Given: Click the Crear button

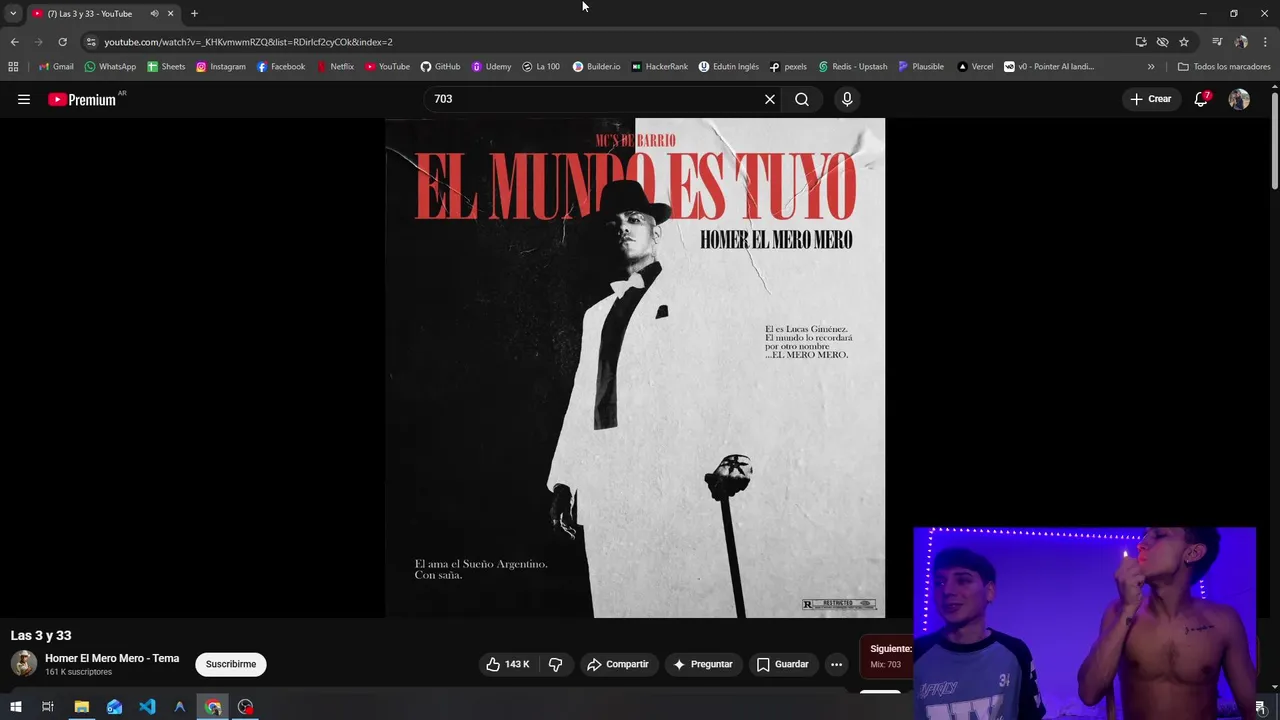Looking at the screenshot, I should coord(1151,99).
